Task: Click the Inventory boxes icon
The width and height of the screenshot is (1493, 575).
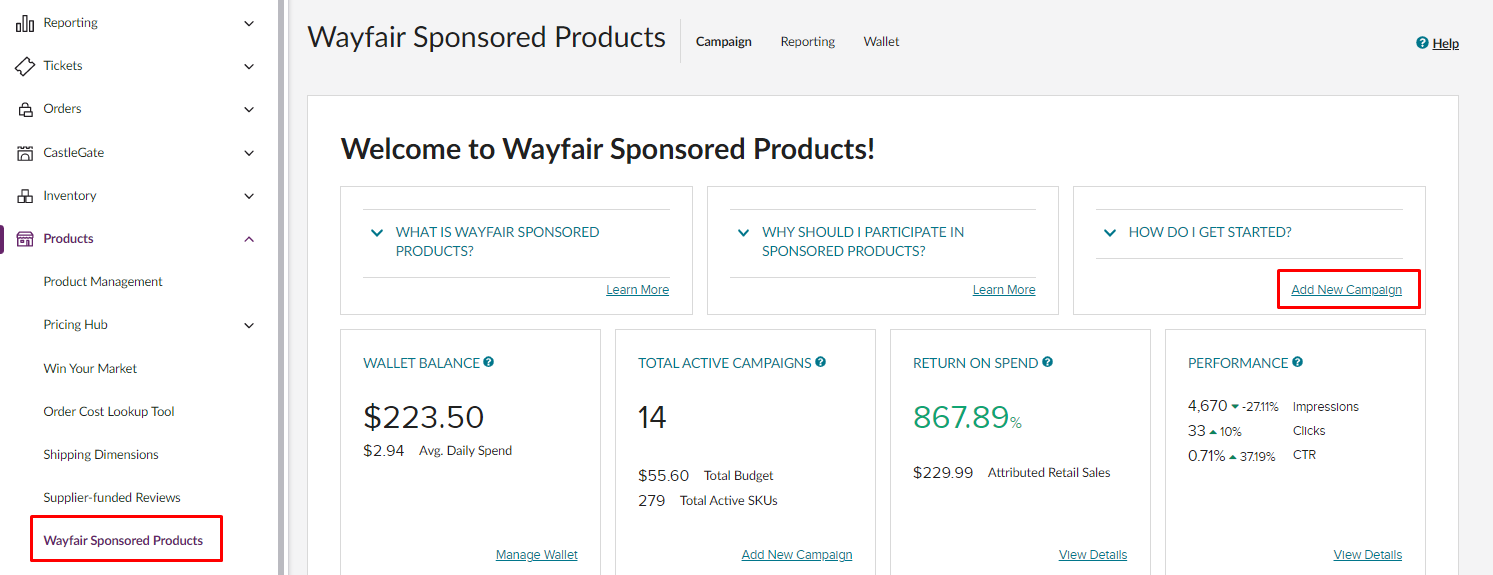Action: pyautogui.click(x=25, y=196)
